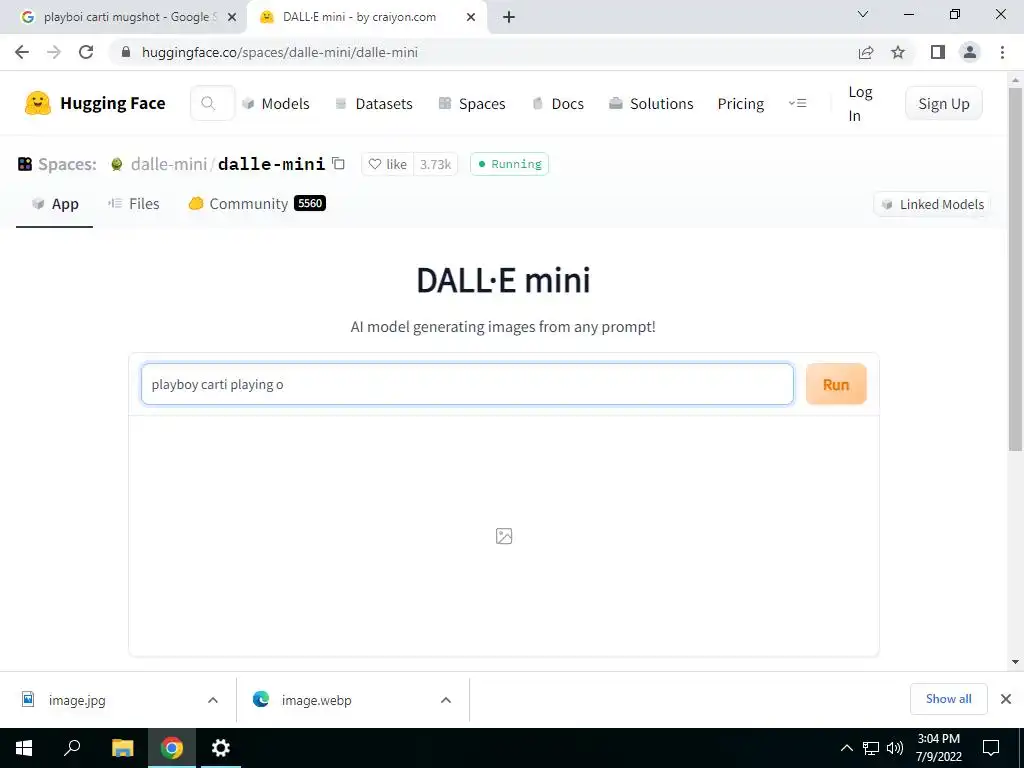Click the prompt text field

(467, 384)
